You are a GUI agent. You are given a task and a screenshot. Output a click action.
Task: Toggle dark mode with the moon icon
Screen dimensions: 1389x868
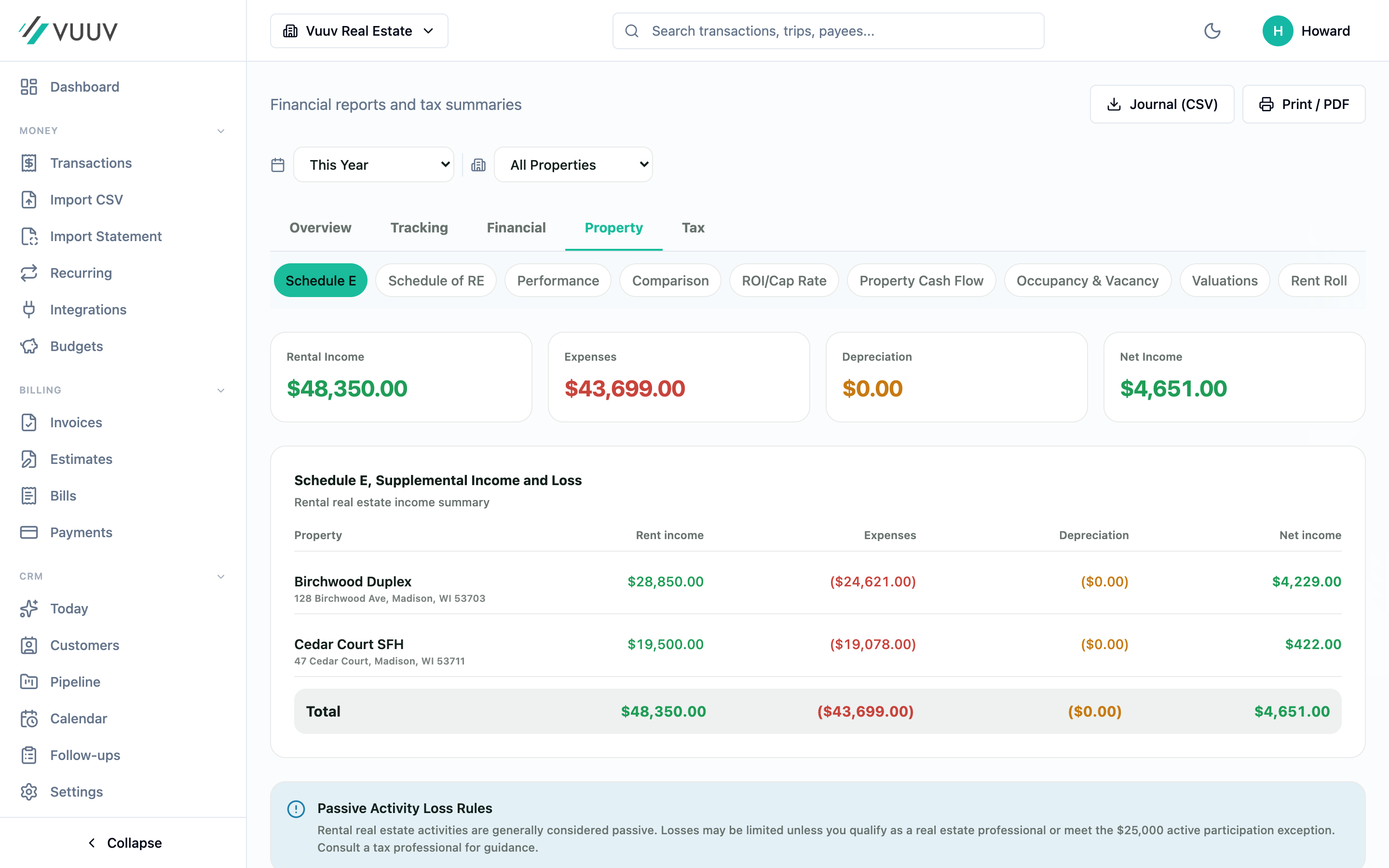[x=1212, y=31]
